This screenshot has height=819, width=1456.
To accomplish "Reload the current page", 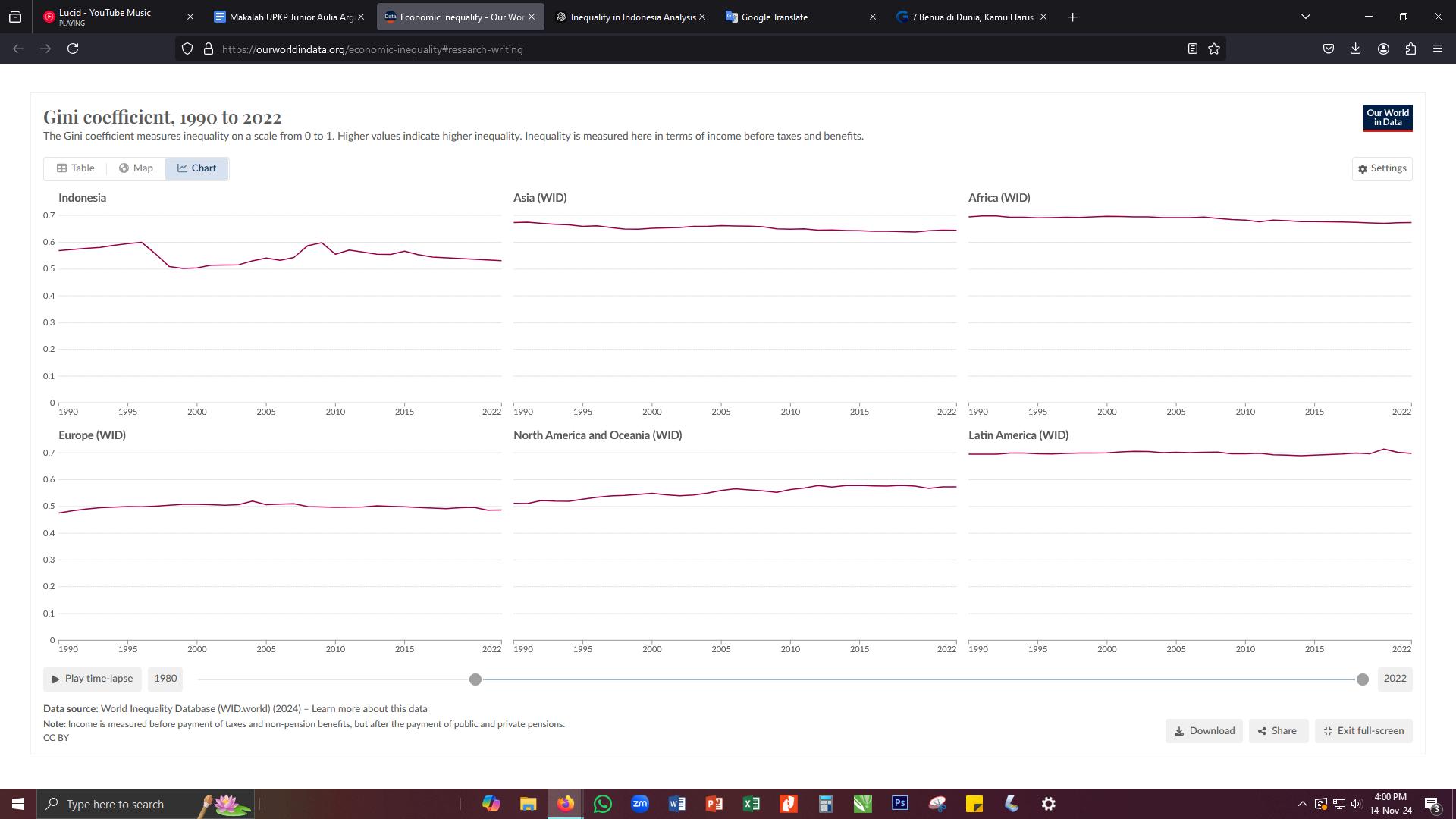I will tap(73, 49).
